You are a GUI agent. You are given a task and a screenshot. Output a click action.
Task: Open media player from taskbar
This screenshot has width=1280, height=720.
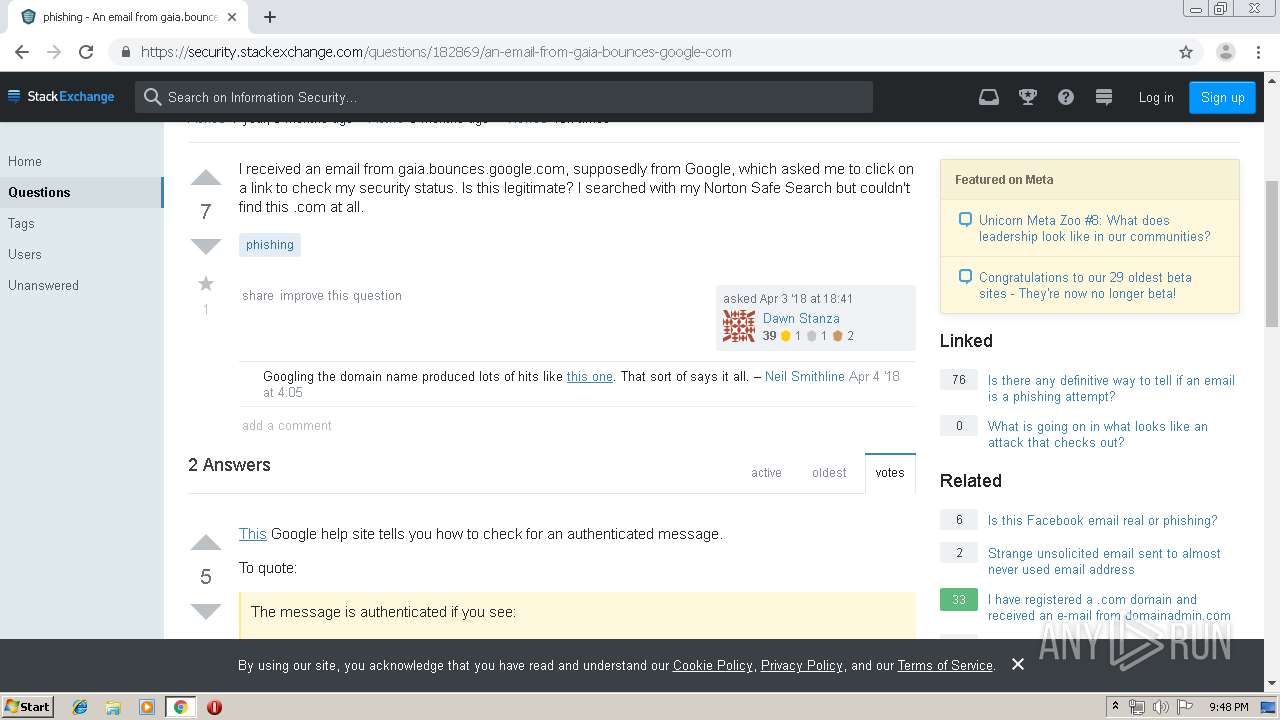147,707
